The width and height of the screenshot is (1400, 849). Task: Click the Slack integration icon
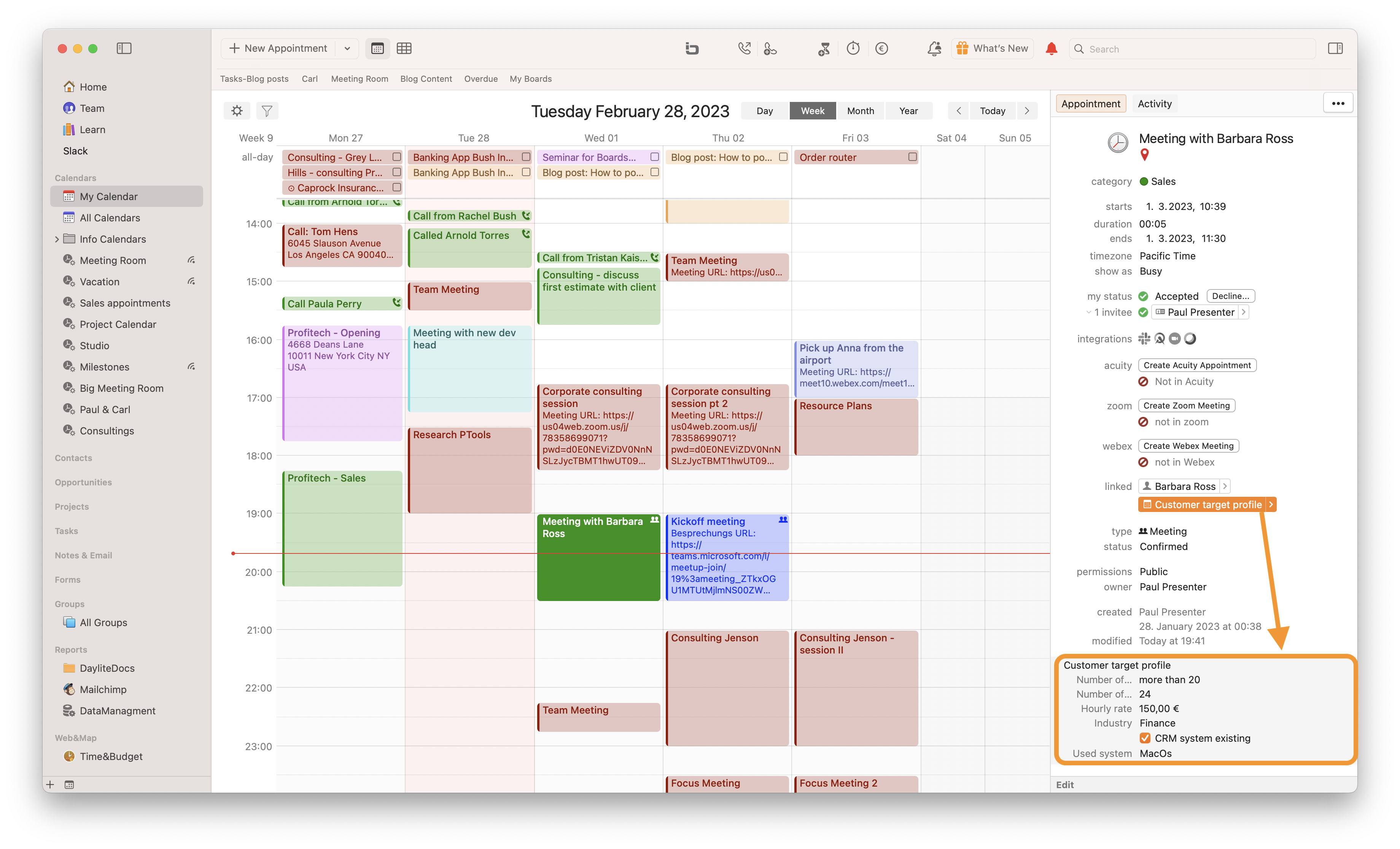pos(1144,339)
